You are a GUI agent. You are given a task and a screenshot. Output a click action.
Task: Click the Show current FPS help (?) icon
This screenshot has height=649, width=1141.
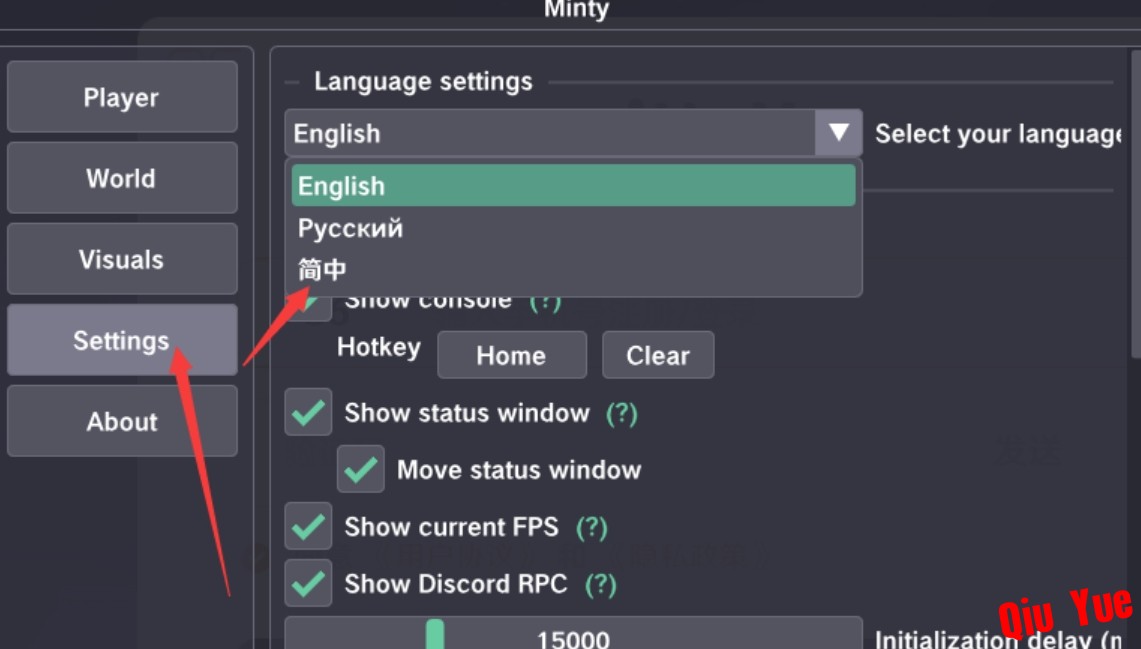592,526
